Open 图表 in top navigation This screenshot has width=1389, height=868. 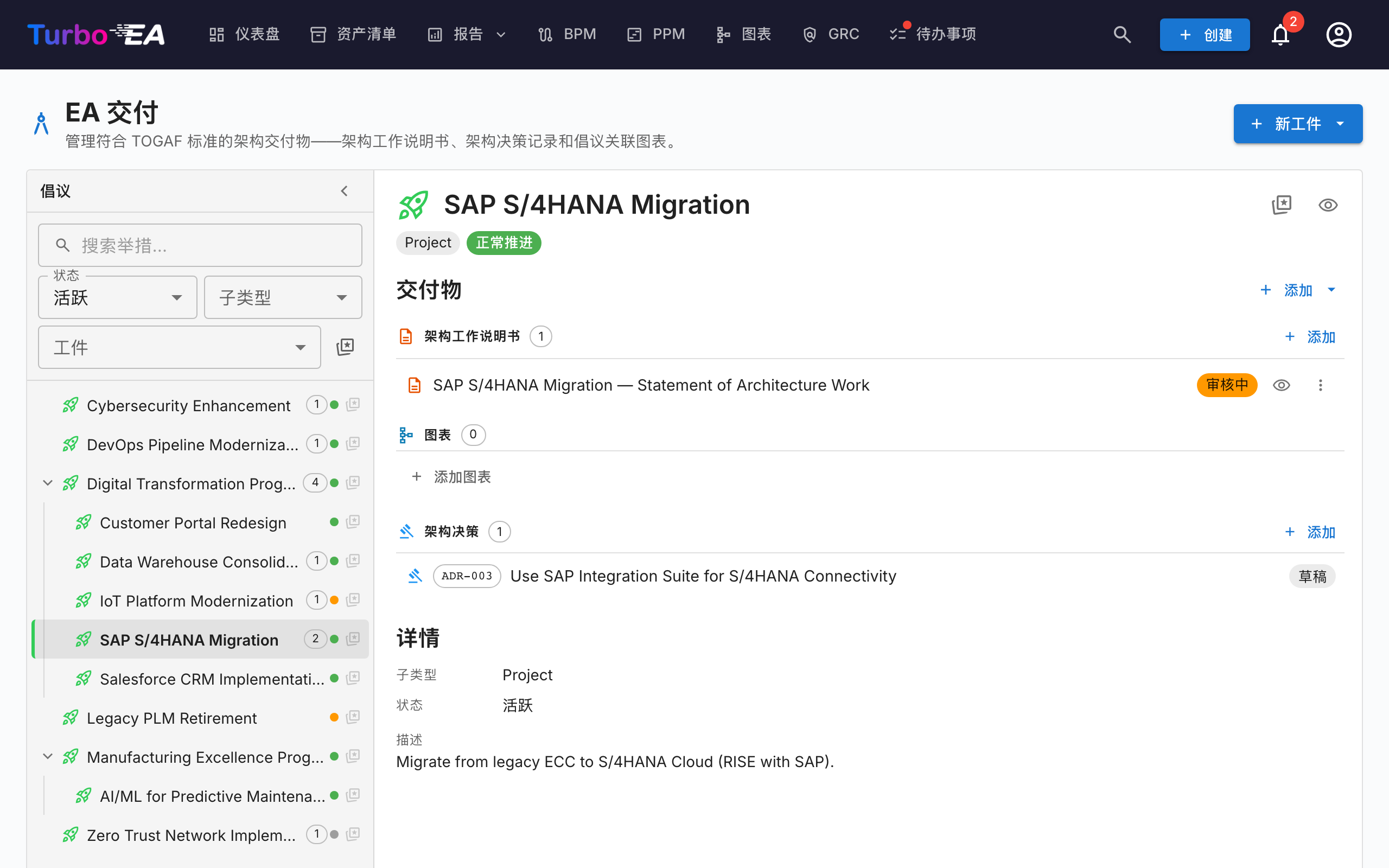click(743, 34)
